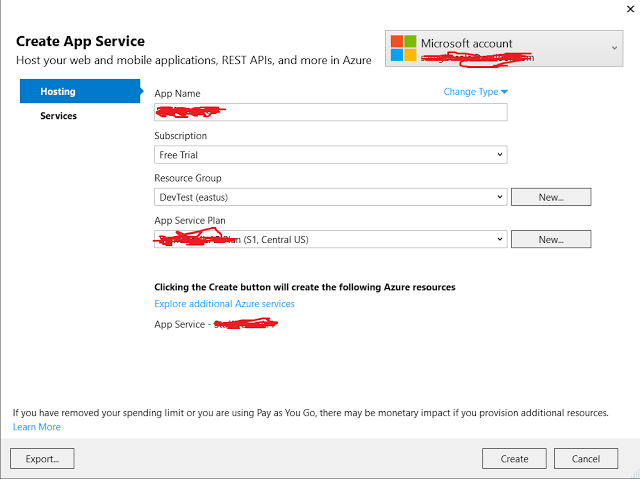The image size is (640, 479).
Task: Click the Microsoft logo in account box
Action: (403, 48)
